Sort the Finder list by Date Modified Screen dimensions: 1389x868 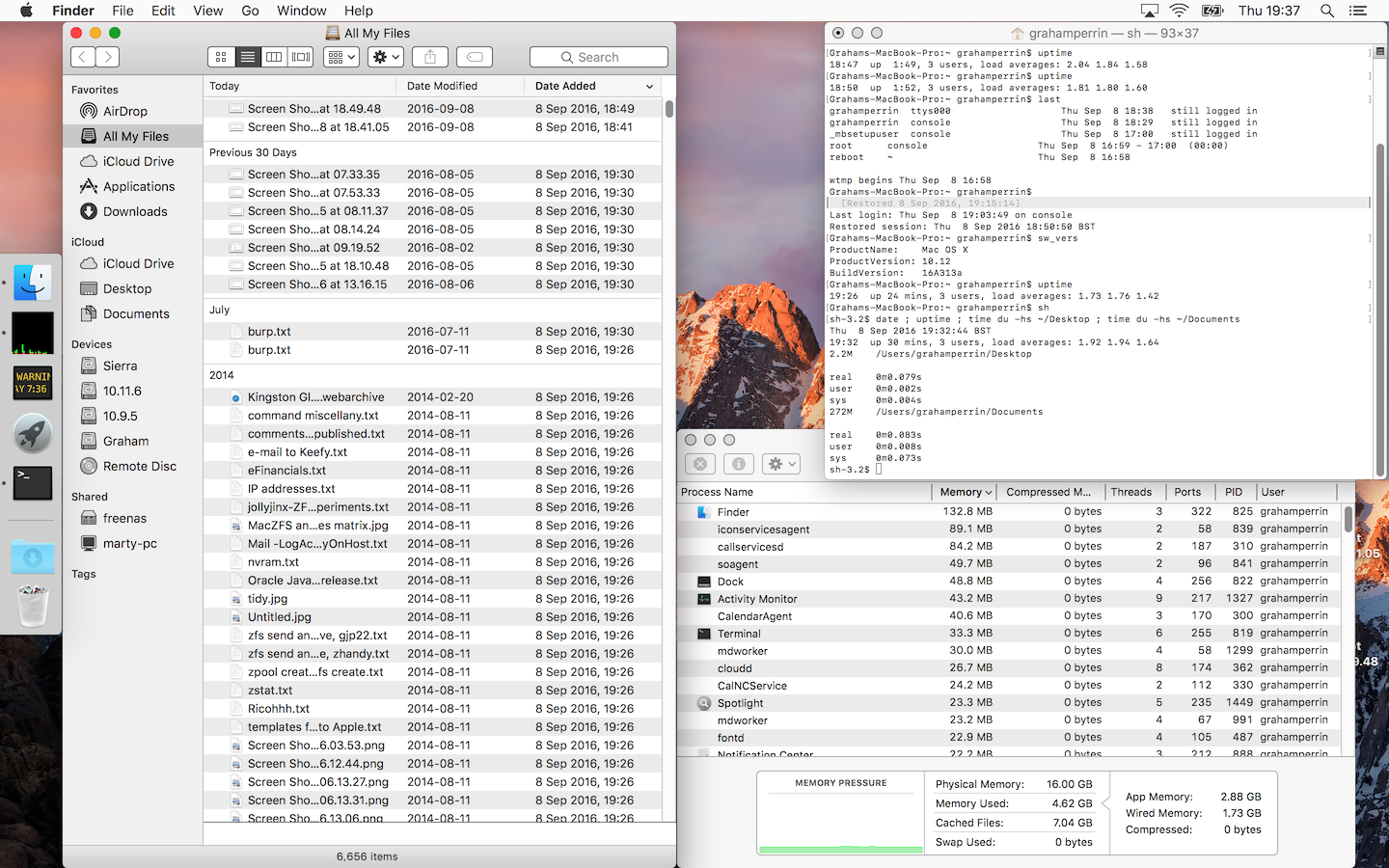click(461, 86)
